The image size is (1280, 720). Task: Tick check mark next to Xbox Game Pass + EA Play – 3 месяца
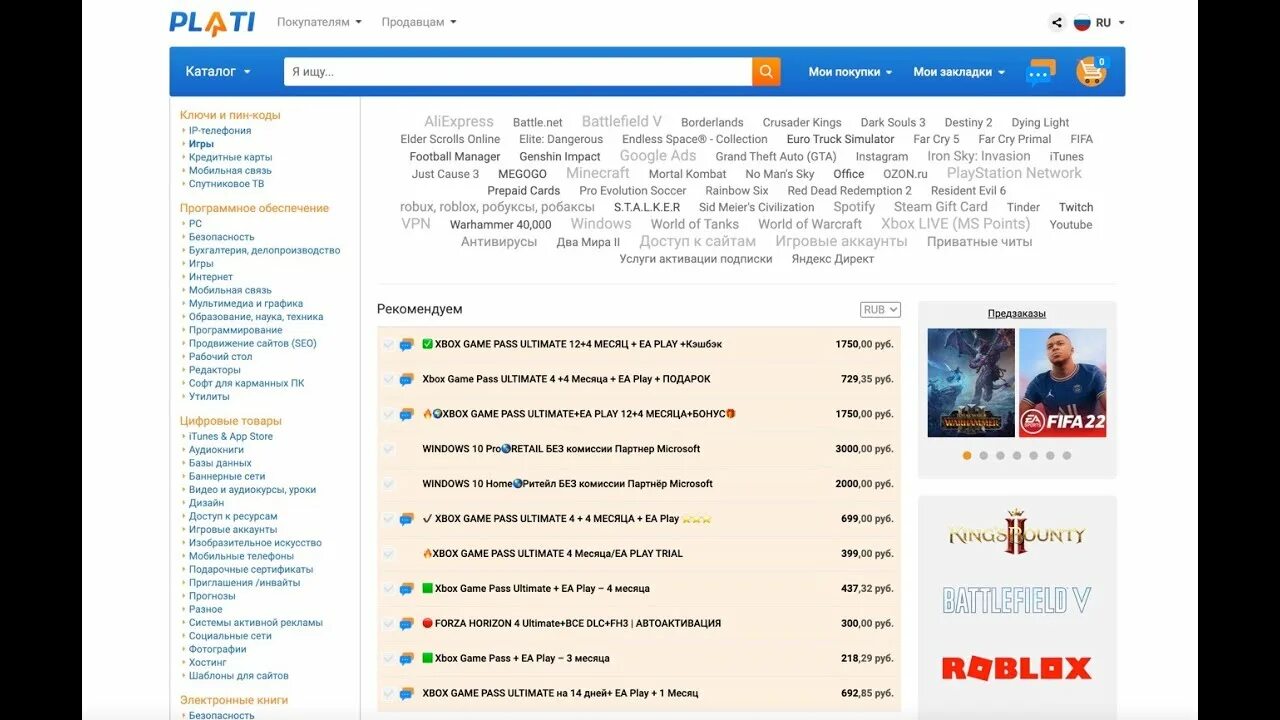[x=388, y=659]
